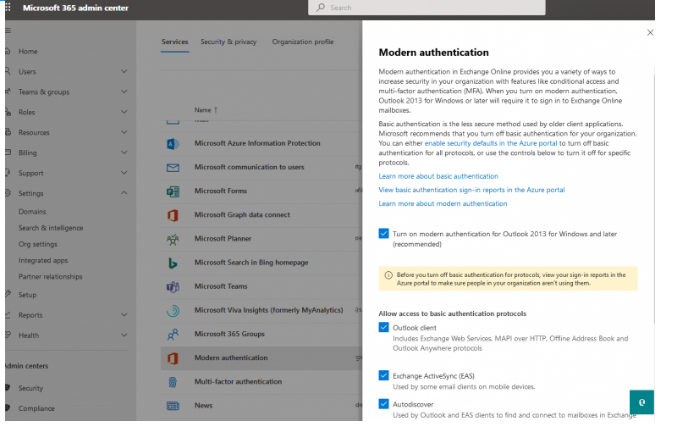Expand the Roles chevron
The image size is (694, 437).
tap(124, 112)
